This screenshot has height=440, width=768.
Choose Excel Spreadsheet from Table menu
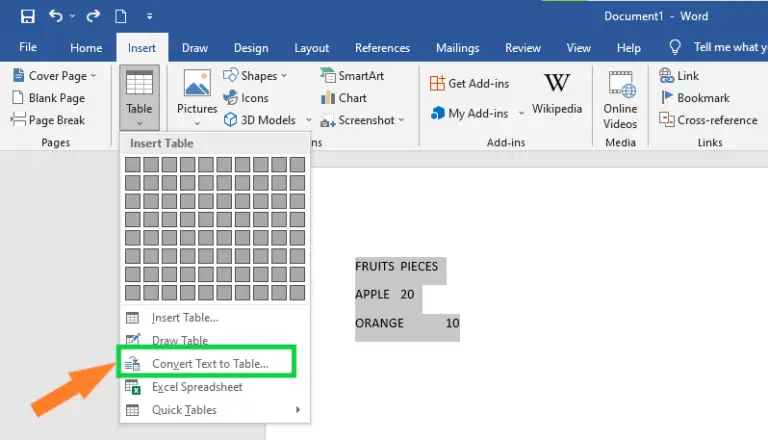197,387
